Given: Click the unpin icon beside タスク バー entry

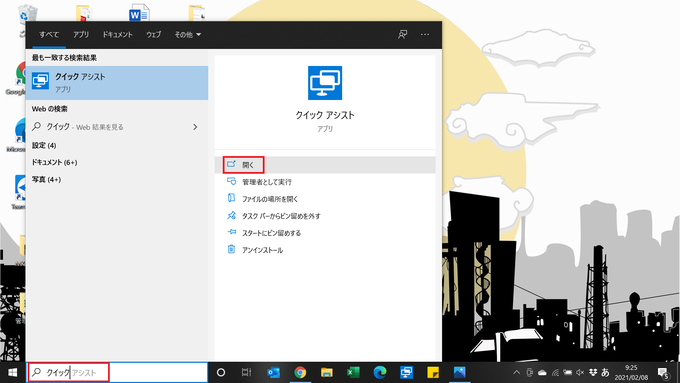Looking at the screenshot, I should (x=232, y=215).
